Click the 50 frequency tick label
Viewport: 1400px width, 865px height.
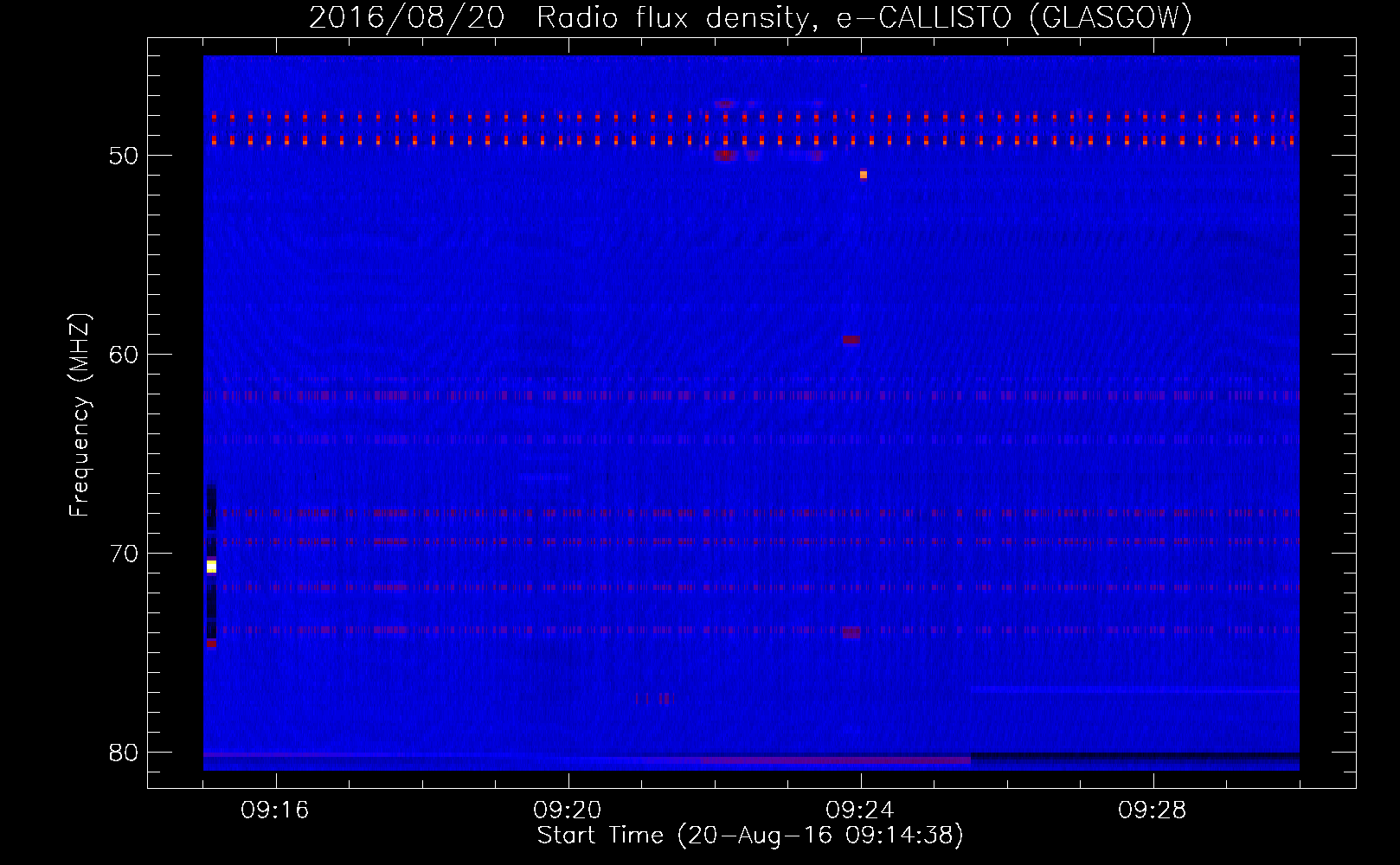pos(124,156)
